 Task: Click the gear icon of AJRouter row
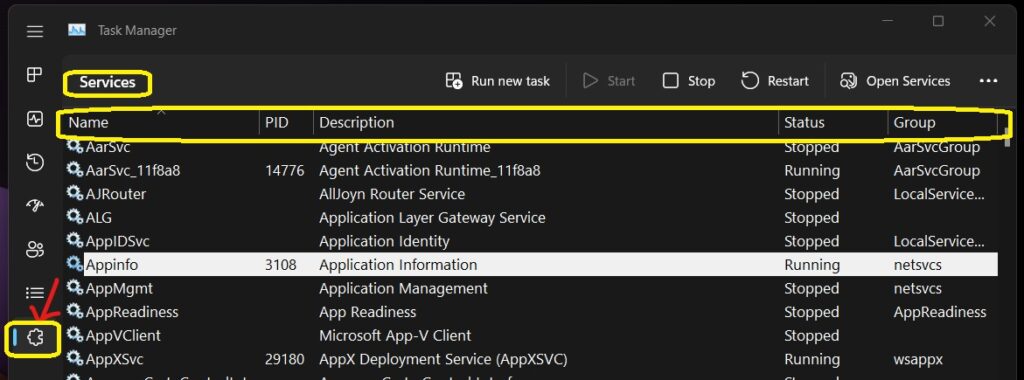(x=75, y=193)
